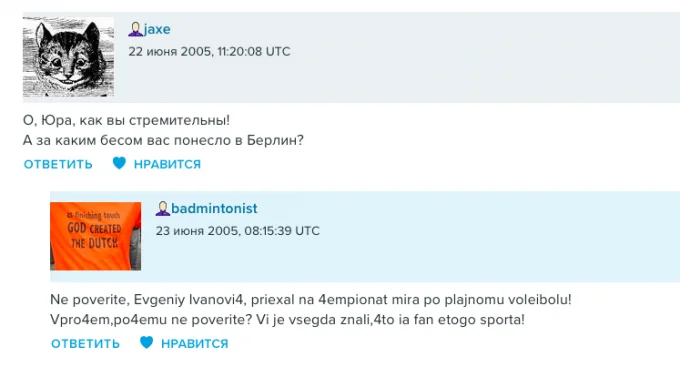
Task: Click the user icon beside jaxe
Action: (135, 29)
